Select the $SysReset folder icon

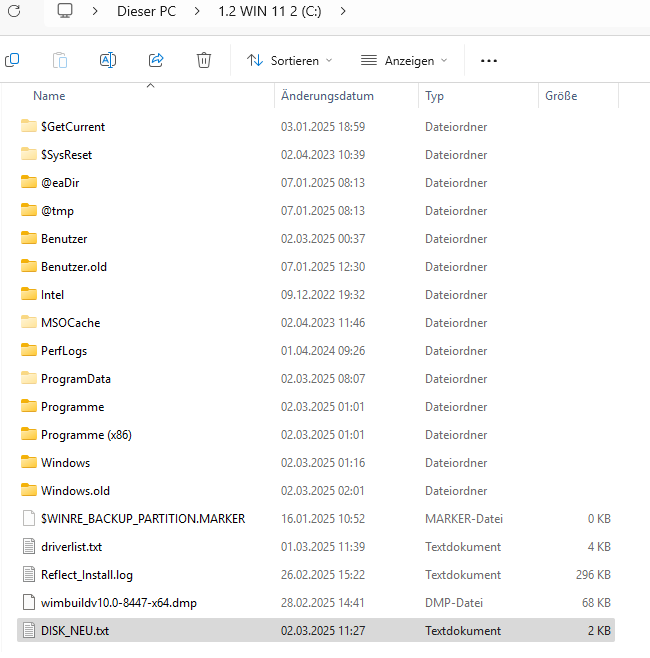click(x=29, y=154)
